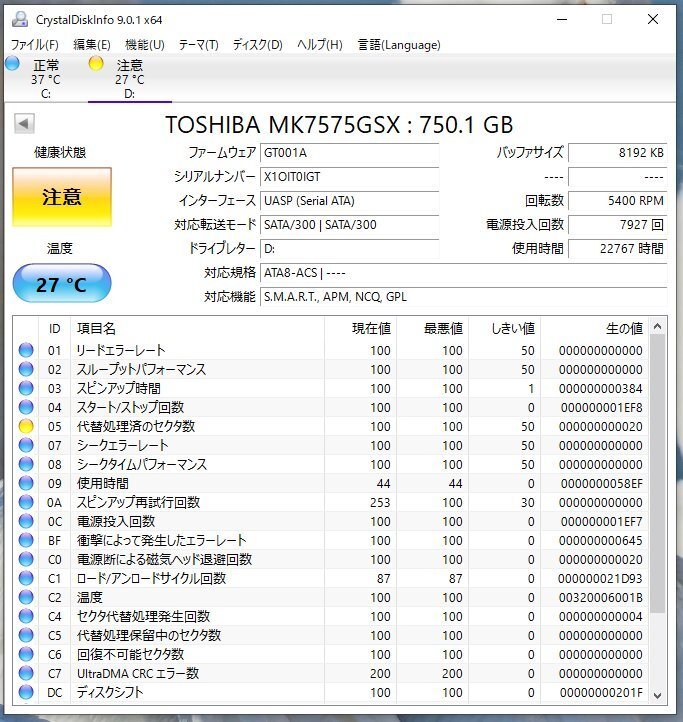The image size is (683, 722).
Task: Open the テーマ(T) menu
Action: [198, 45]
